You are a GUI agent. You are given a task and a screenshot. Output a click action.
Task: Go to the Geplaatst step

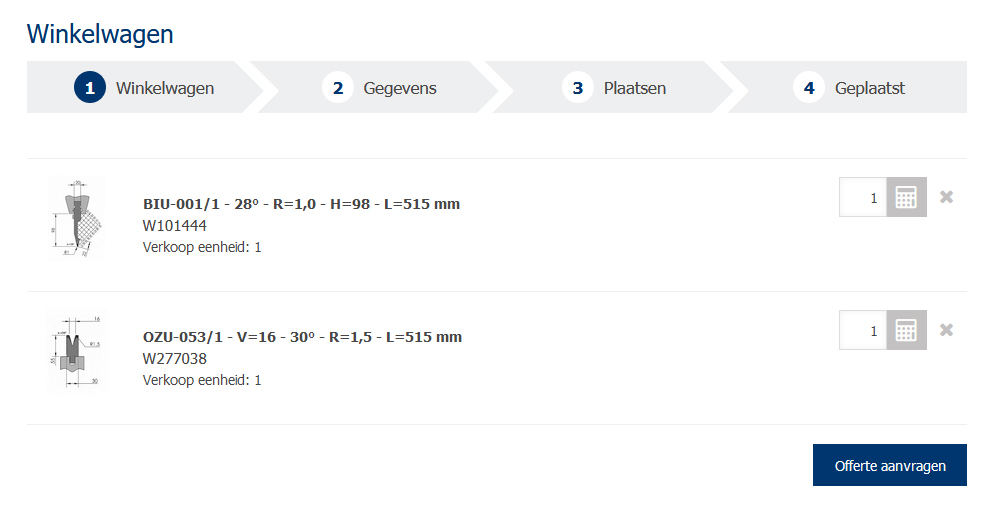pos(870,88)
